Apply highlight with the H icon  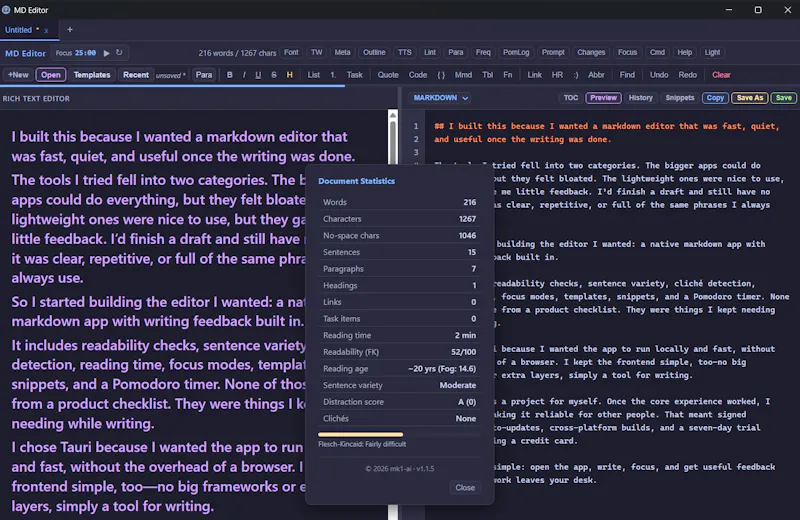pyautogui.click(x=289, y=75)
